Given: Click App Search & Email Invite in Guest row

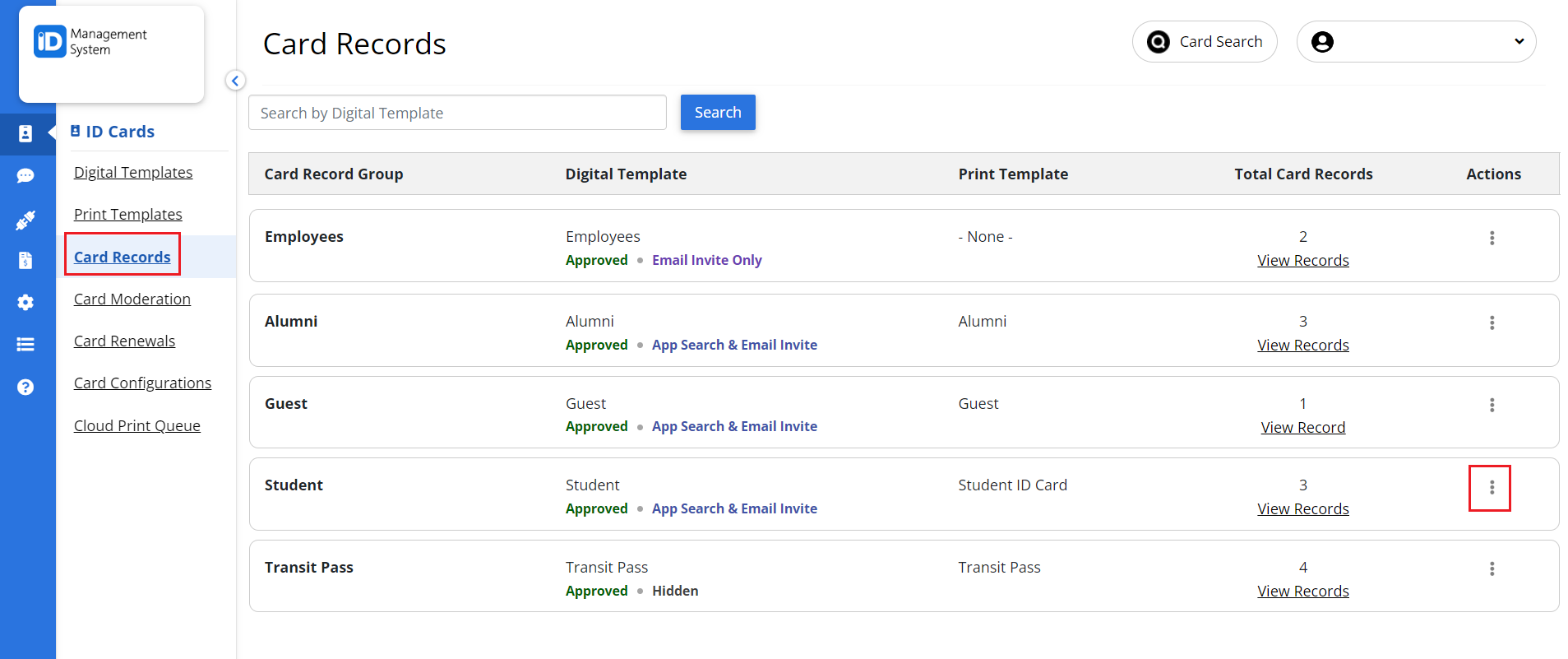Looking at the screenshot, I should point(734,426).
